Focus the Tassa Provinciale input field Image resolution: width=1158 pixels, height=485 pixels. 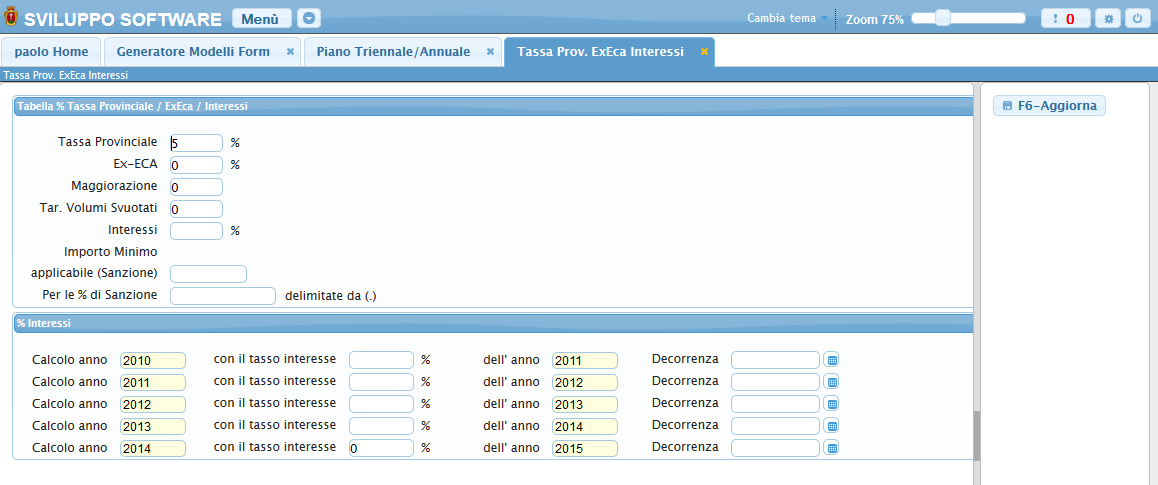tap(196, 143)
